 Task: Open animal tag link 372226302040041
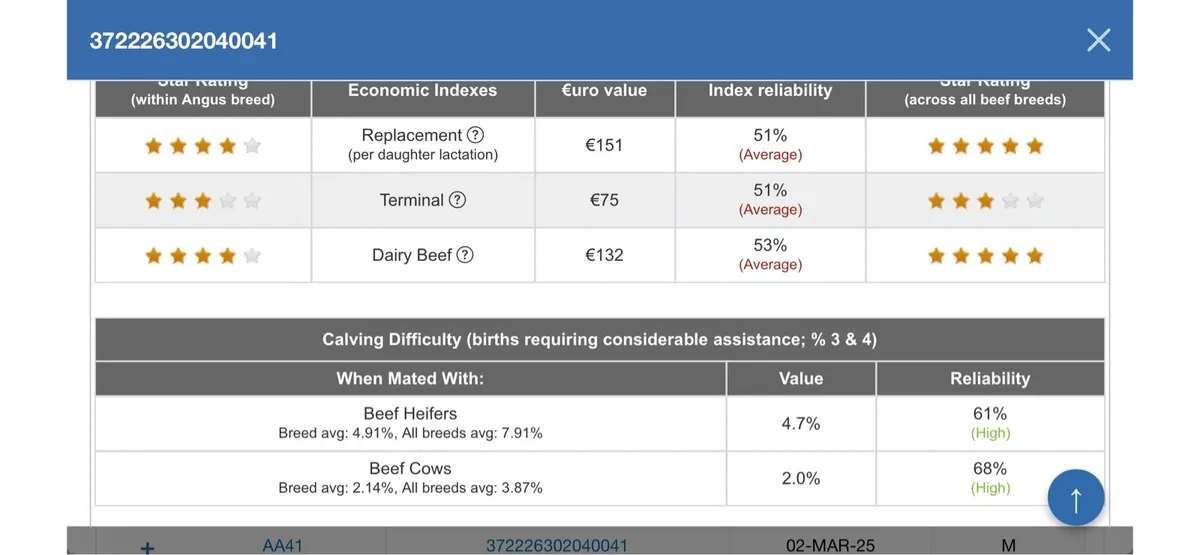click(x=557, y=546)
